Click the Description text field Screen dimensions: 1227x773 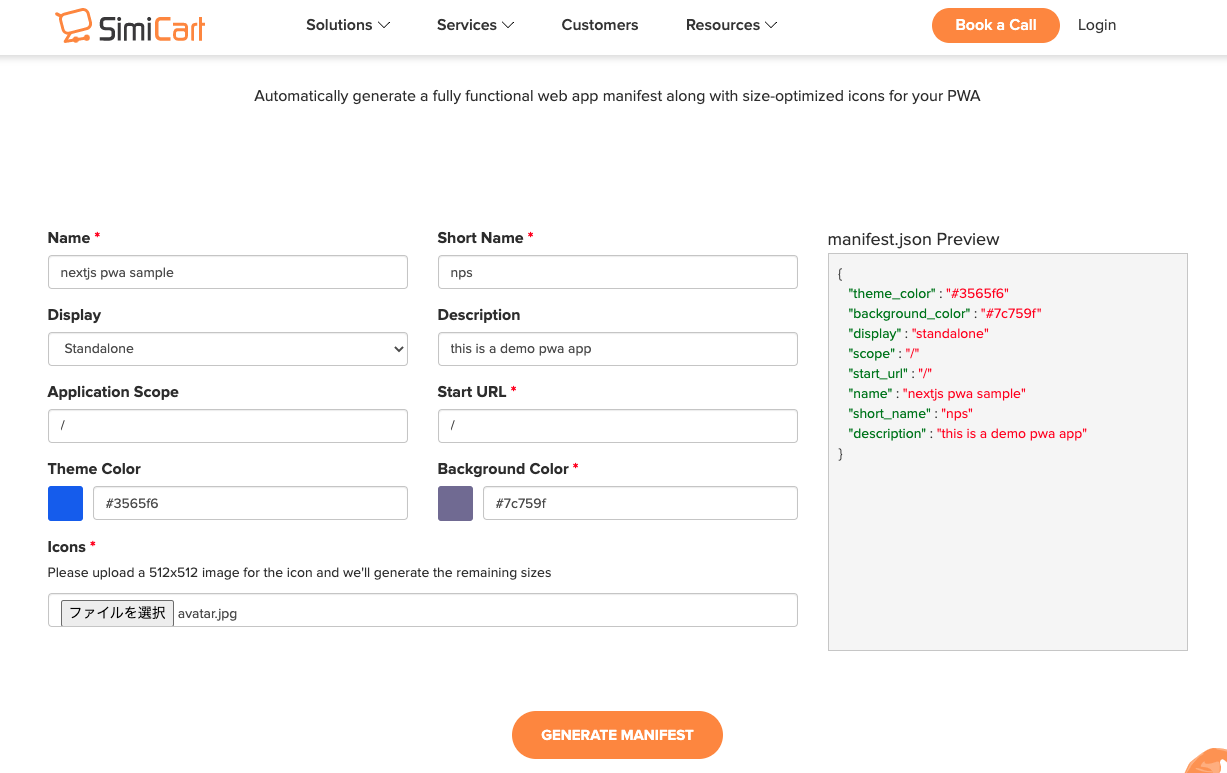point(617,349)
